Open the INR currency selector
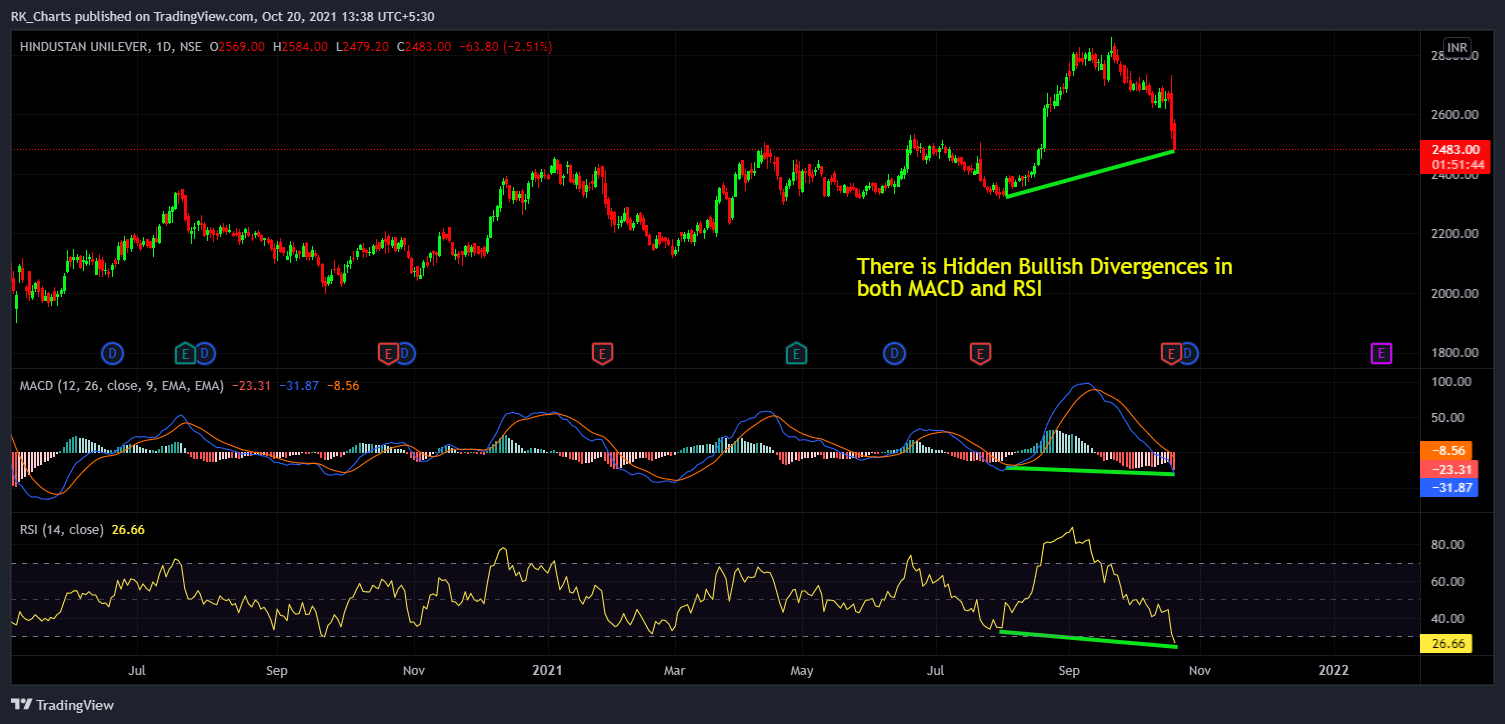The width and height of the screenshot is (1505, 724). pyautogui.click(x=1457, y=49)
